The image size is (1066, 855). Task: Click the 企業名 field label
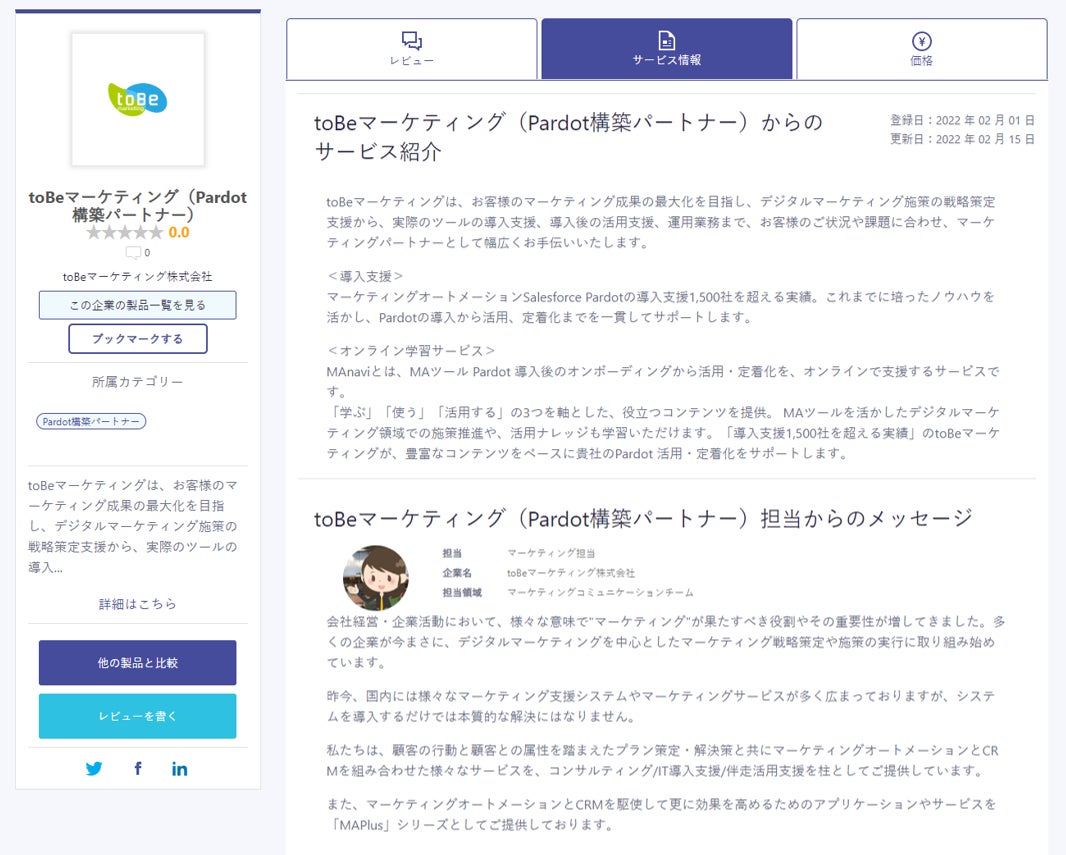(457, 573)
